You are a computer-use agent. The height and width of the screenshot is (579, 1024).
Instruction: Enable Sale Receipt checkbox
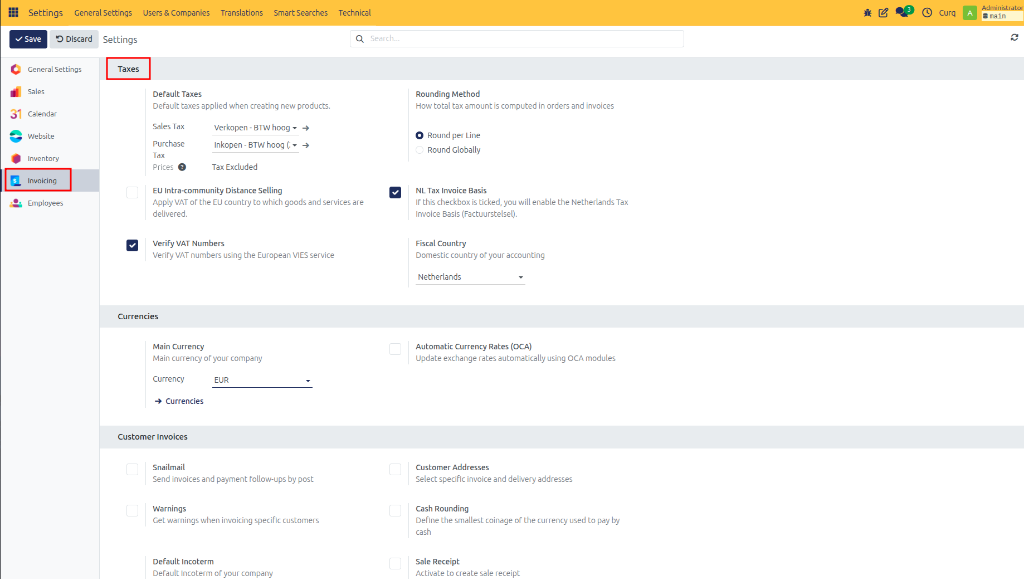[x=395, y=563]
